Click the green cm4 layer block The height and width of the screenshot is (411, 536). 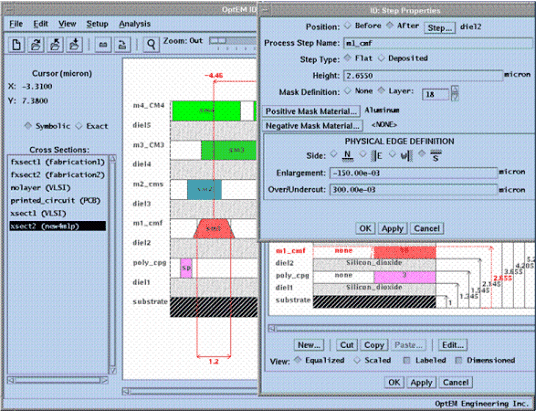[206, 111]
